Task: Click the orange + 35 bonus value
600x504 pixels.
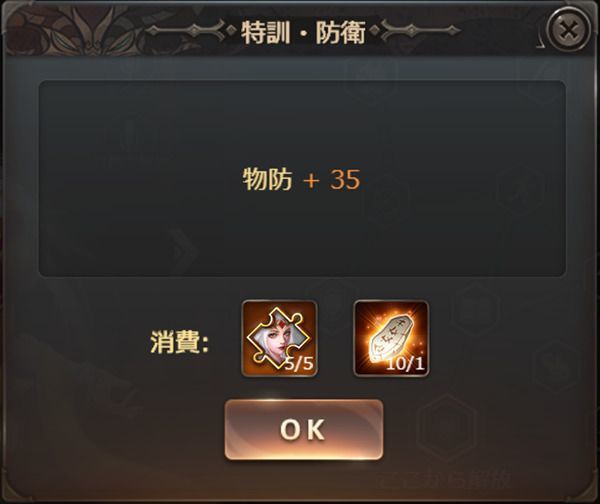Action: [x=331, y=179]
